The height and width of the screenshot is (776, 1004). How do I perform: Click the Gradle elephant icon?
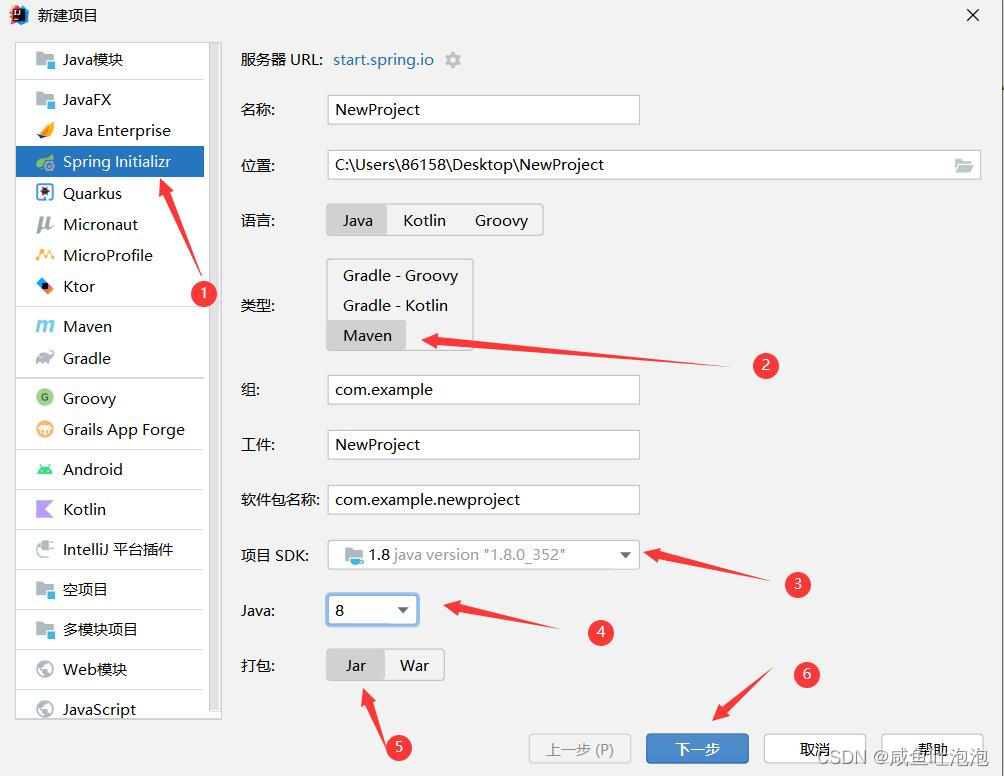(x=45, y=358)
